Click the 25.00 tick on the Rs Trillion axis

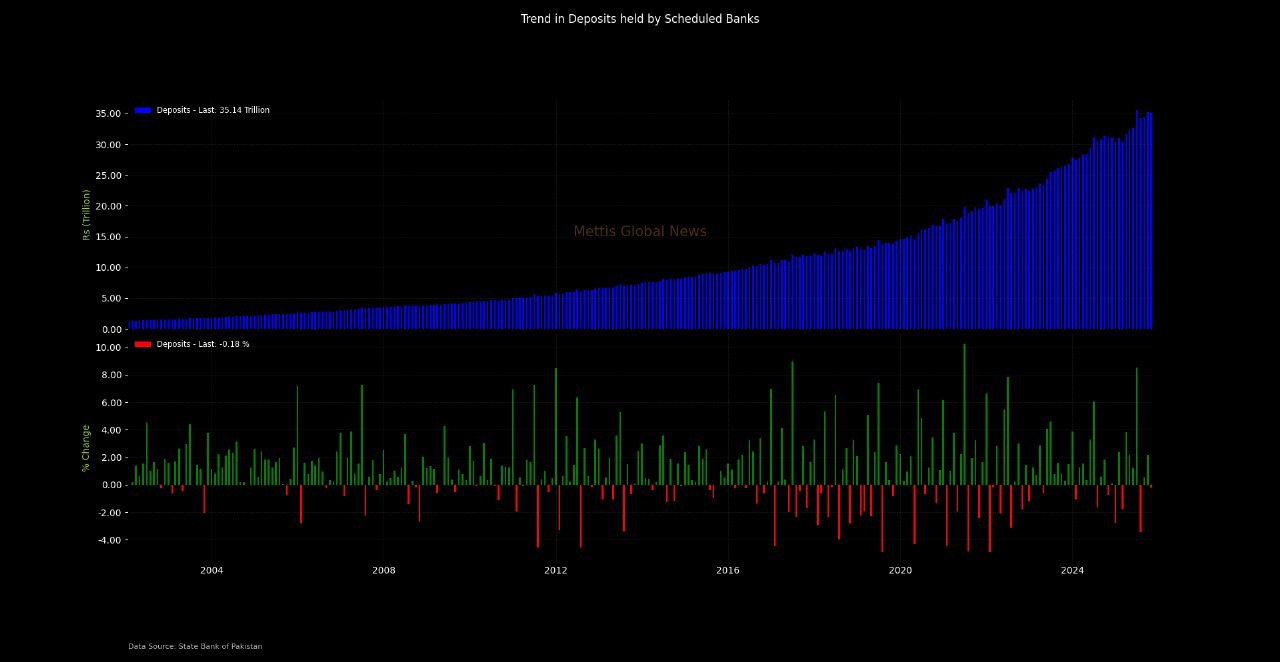[108, 176]
